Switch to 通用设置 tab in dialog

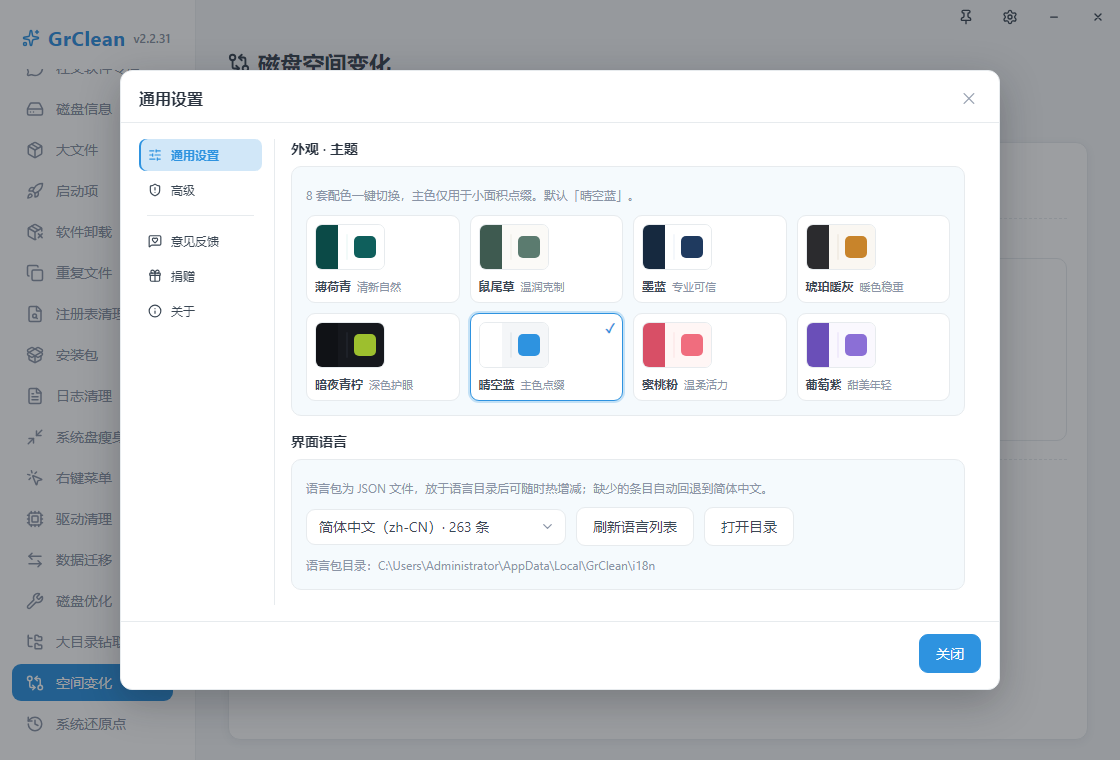tap(201, 155)
